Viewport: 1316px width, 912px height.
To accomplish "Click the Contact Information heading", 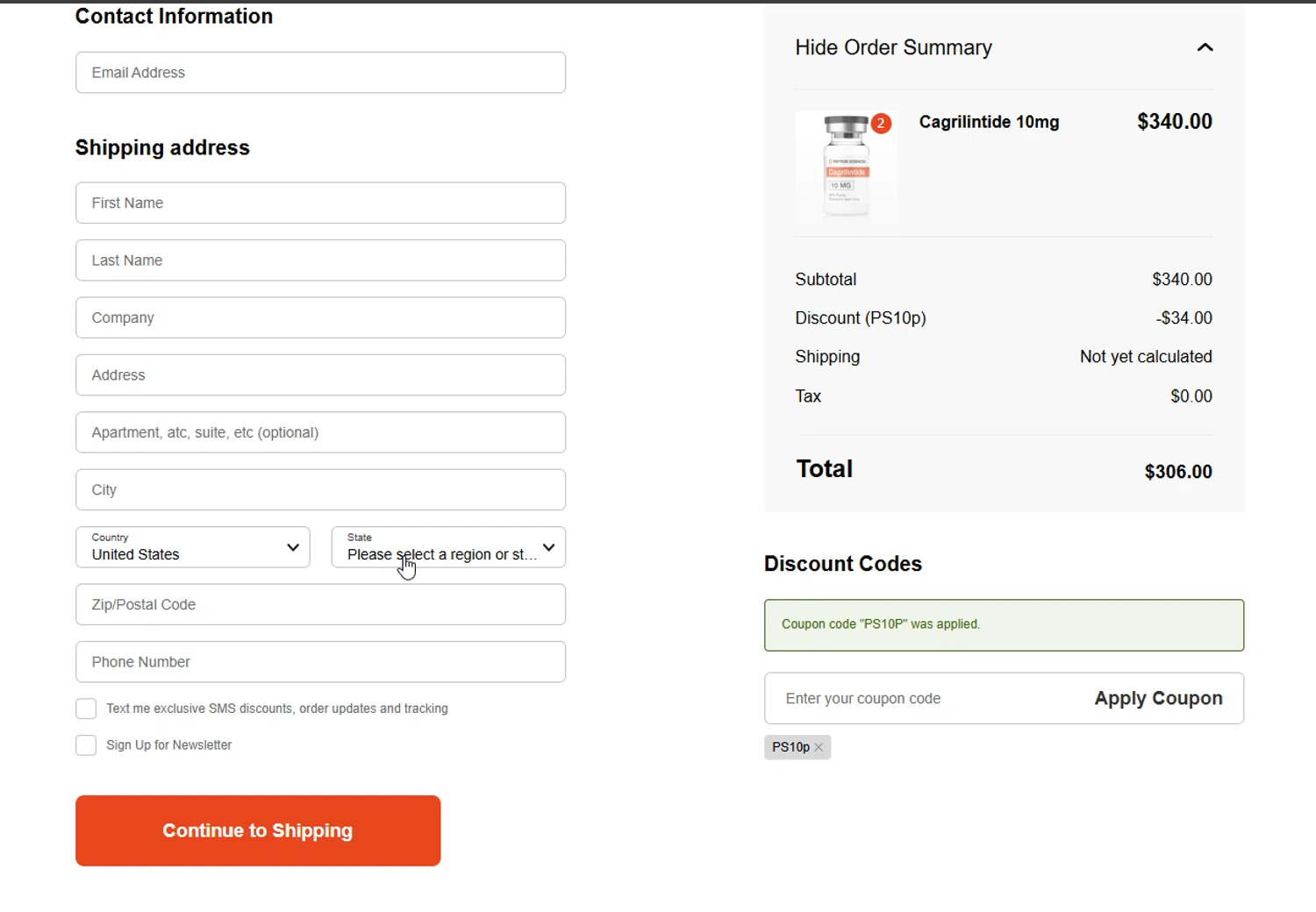I will tap(174, 16).
